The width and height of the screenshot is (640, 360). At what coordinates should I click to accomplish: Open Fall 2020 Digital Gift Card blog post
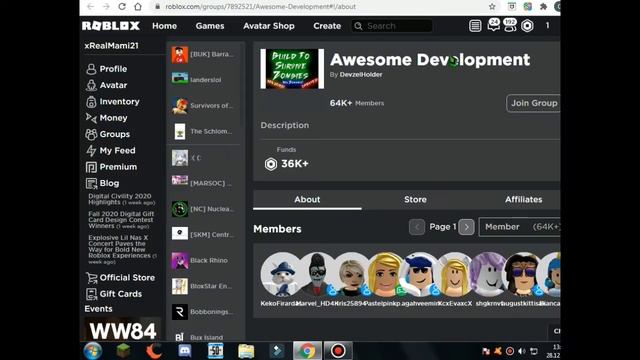pyautogui.click(x=121, y=220)
